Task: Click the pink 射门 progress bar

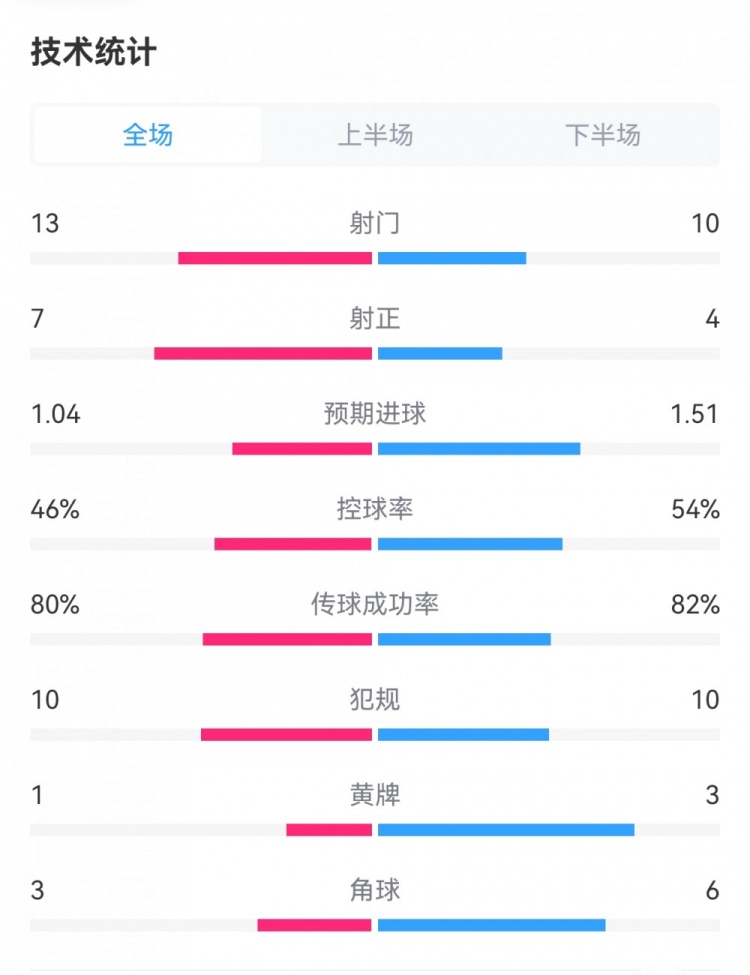Action: pos(275,258)
